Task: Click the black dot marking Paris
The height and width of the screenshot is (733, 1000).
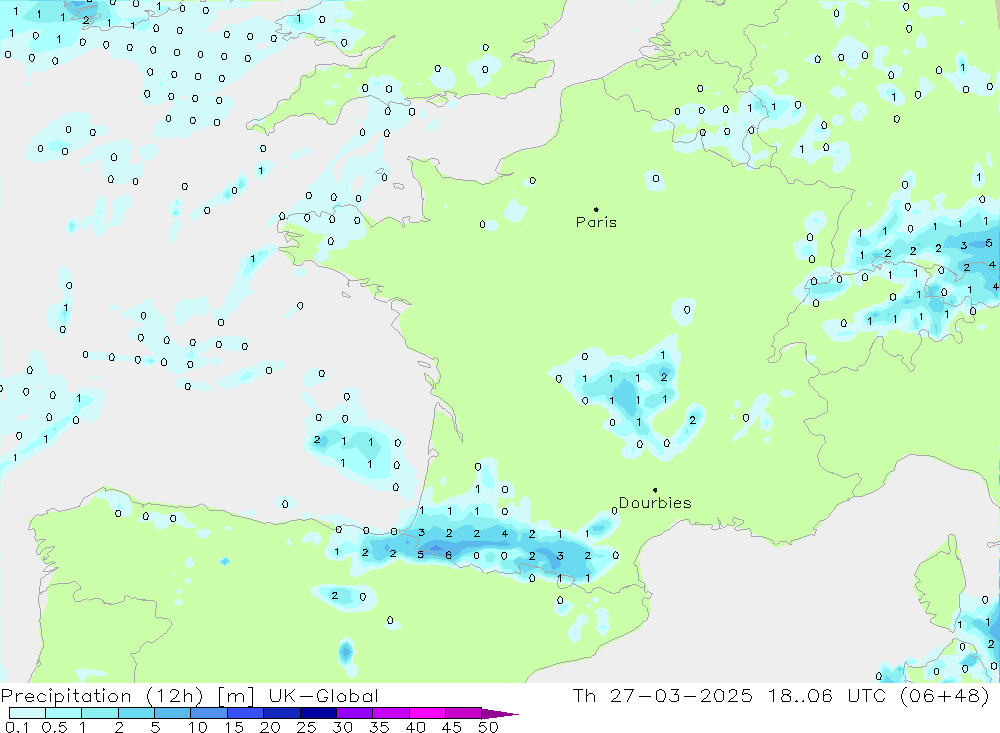Action: (596, 209)
